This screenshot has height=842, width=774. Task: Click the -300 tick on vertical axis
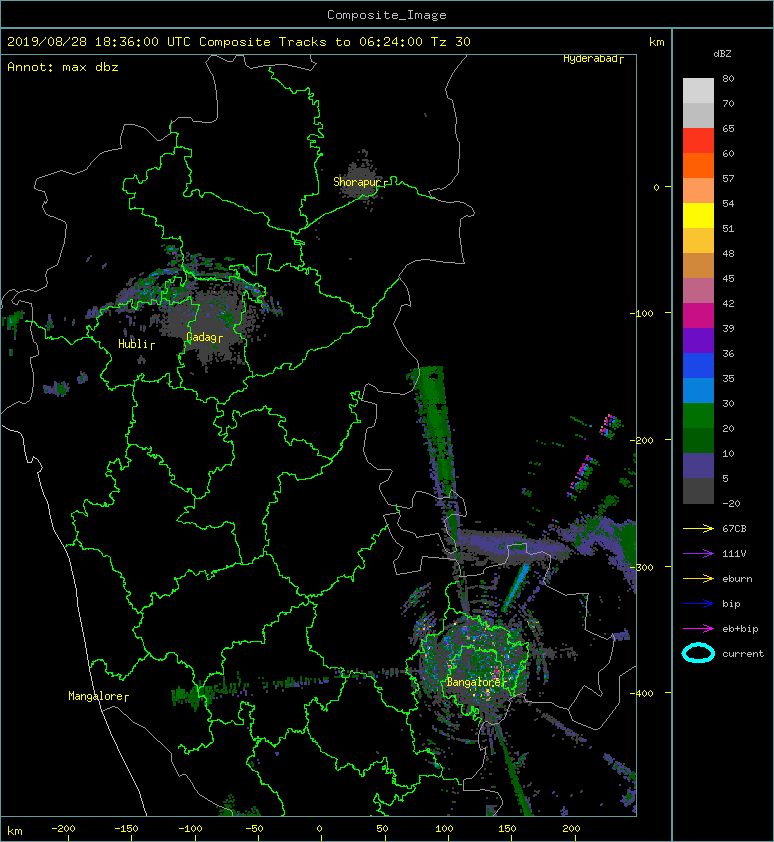(643, 568)
